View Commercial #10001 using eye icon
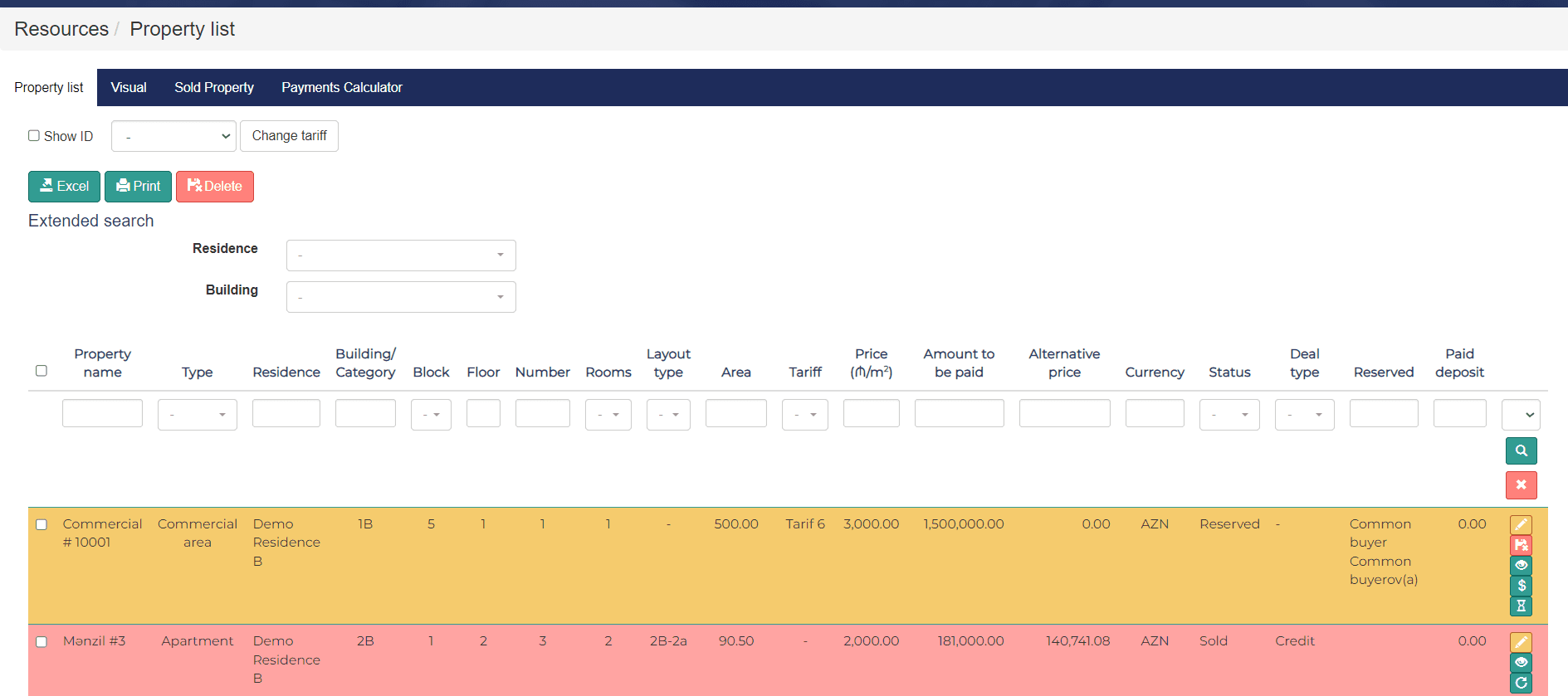The width and height of the screenshot is (1568, 696). click(x=1521, y=565)
